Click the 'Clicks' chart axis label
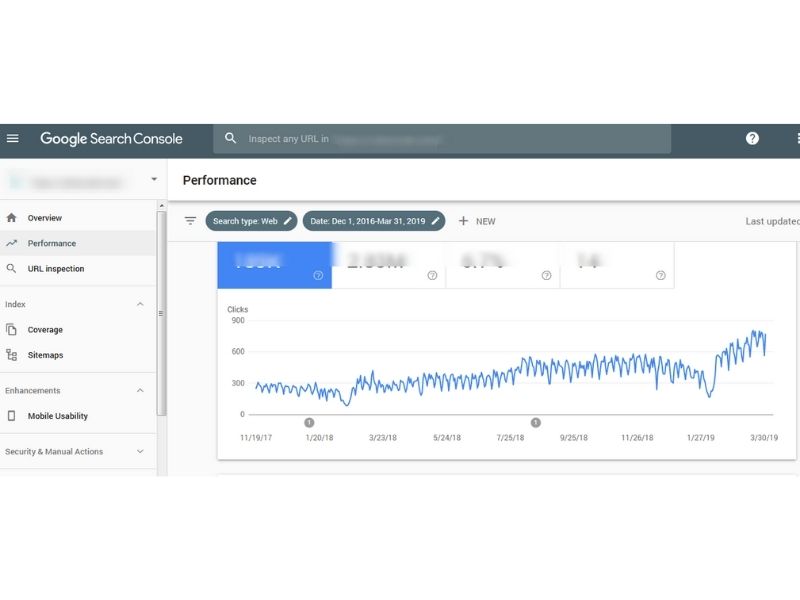This screenshot has width=800, height=600. pos(238,309)
